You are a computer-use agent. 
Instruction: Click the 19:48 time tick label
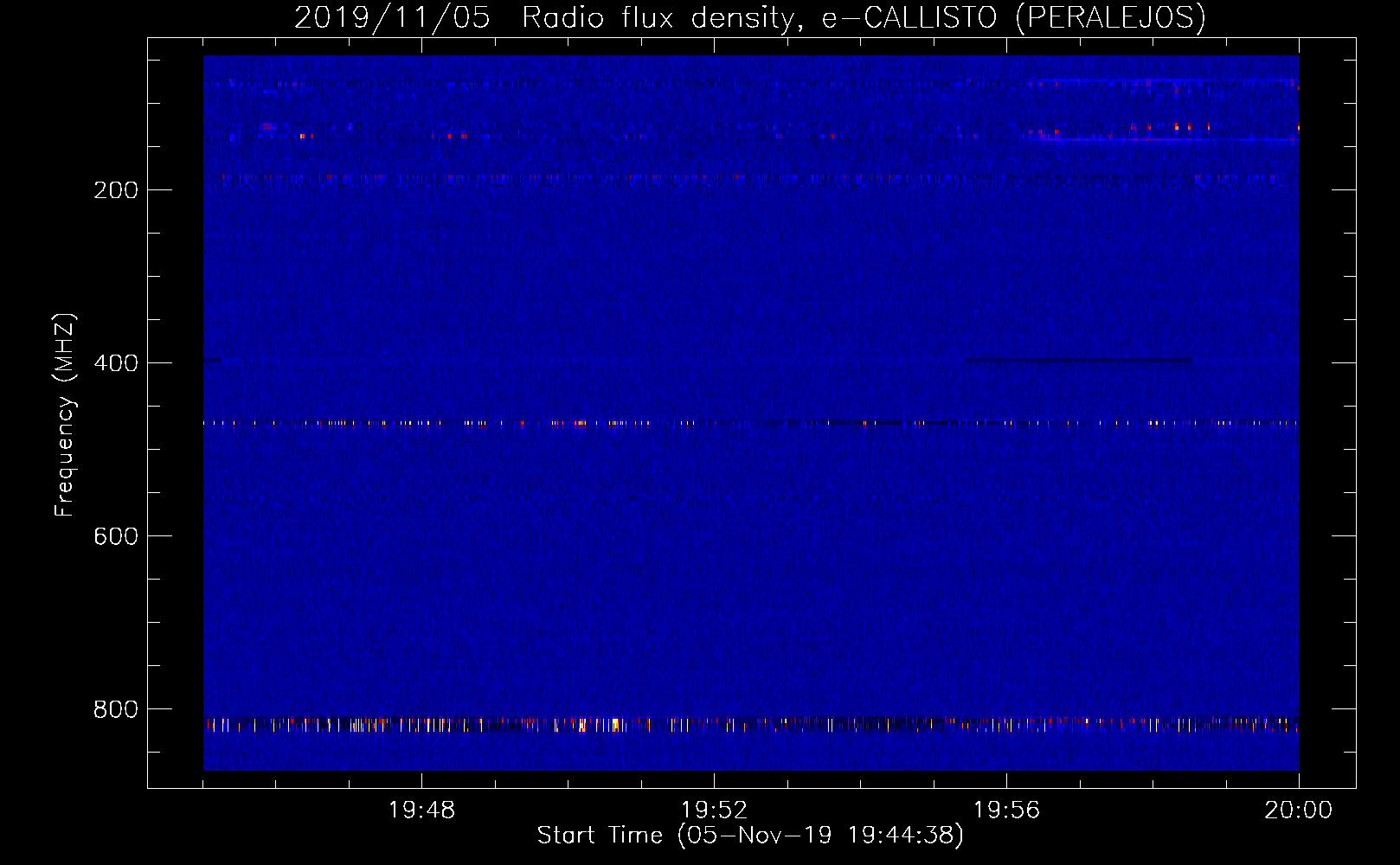[x=421, y=811]
